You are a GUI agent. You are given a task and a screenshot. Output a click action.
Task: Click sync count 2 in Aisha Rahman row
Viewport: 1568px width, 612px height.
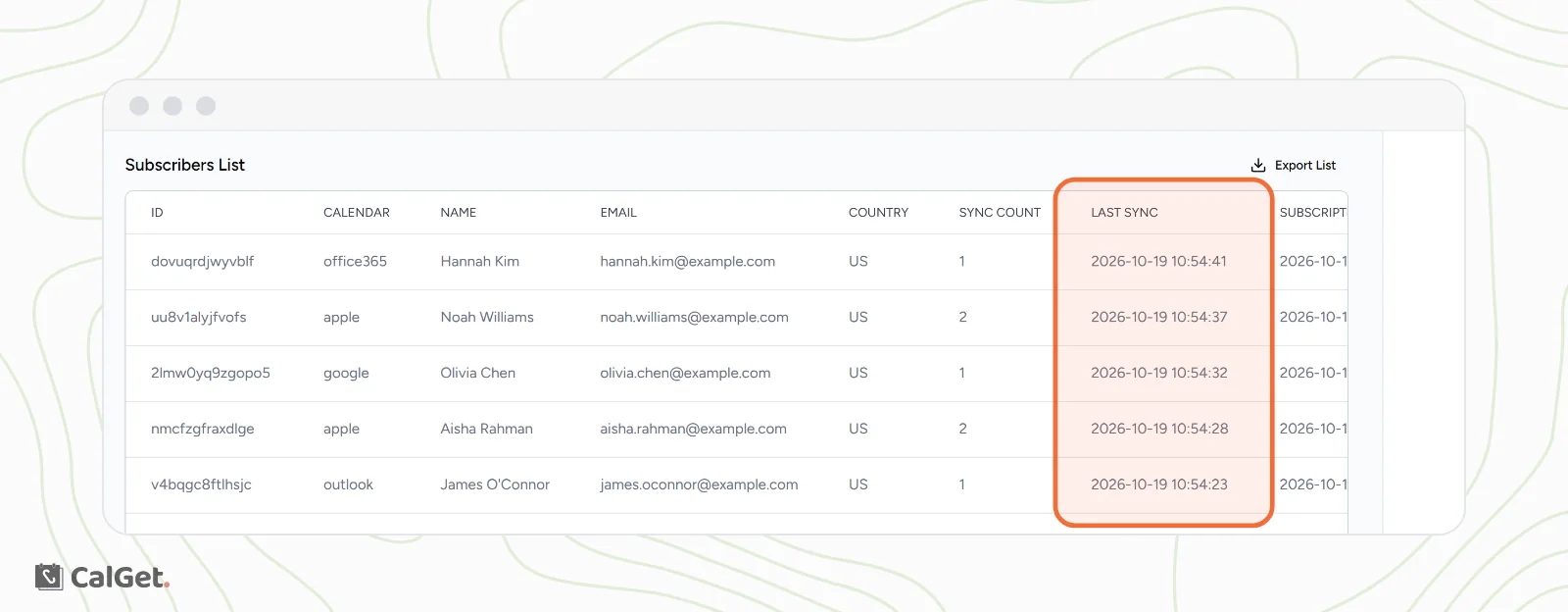pos(962,429)
